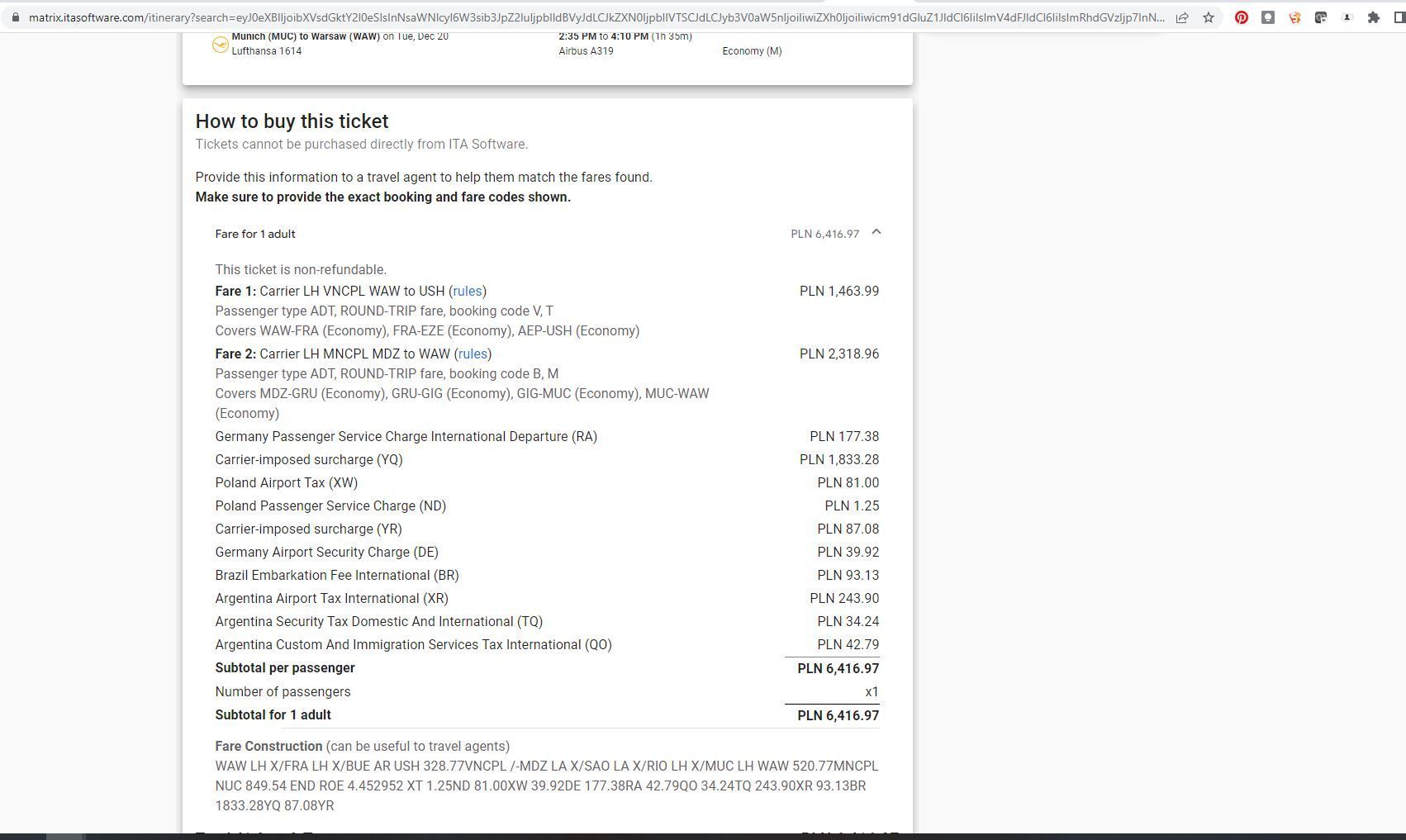
Task: Click the orange HTML5 shield extension icon
Action: [x=1294, y=17]
